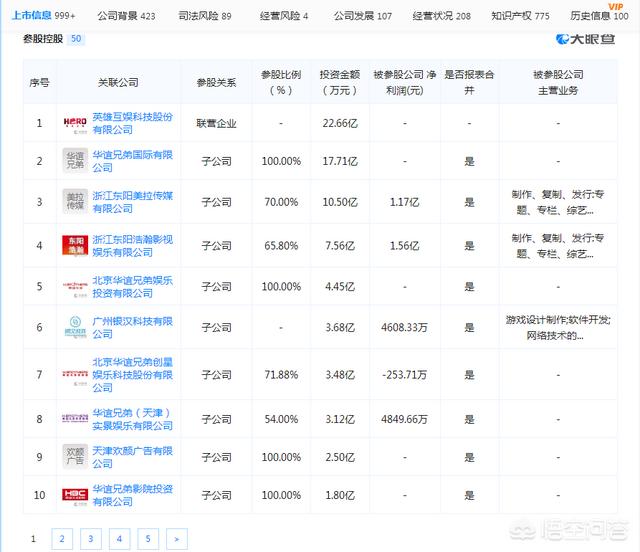Click the 被参股公司净利润 column header
The image size is (640, 552).
click(x=405, y=82)
